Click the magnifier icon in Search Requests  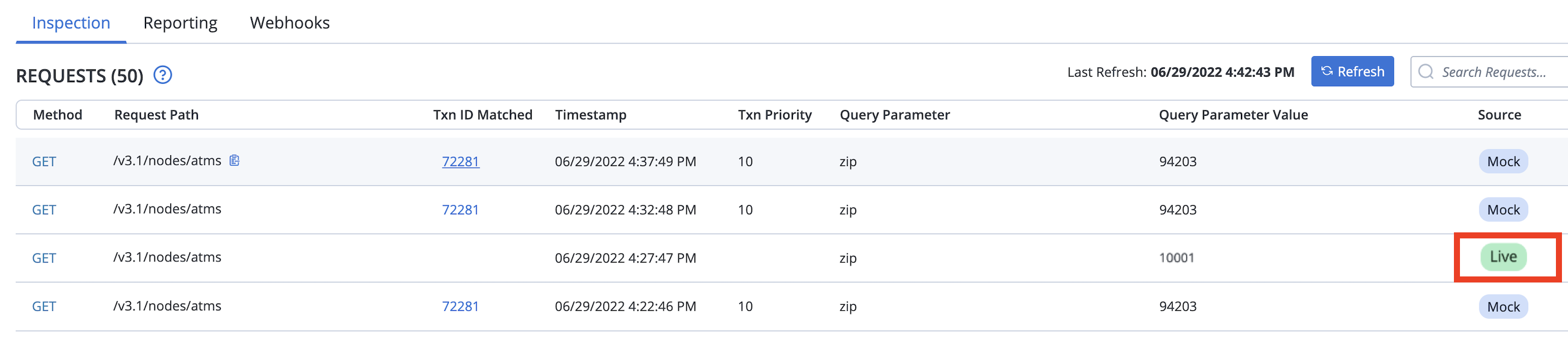coord(1426,72)
